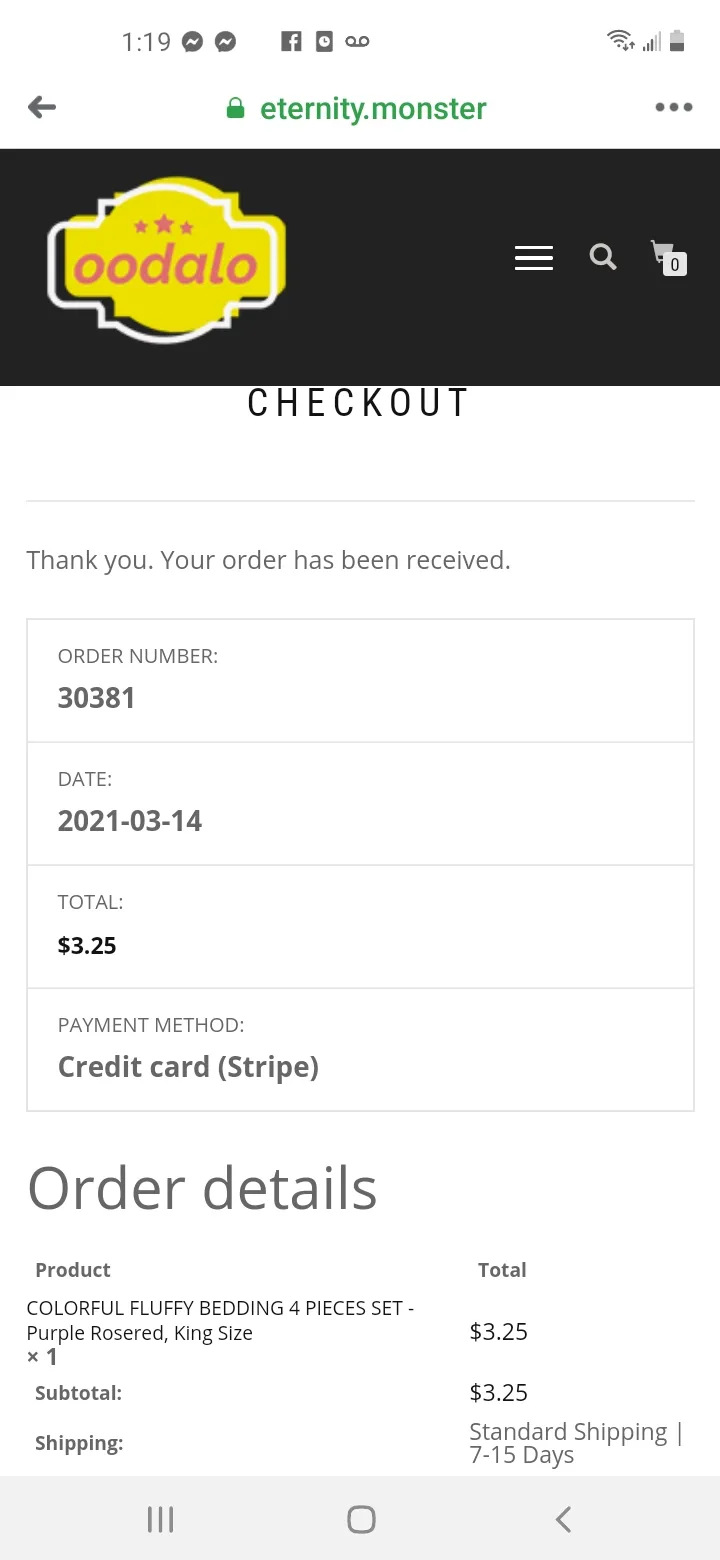
Task: Select the order number 30381
Action: click(x=96, y=698)
